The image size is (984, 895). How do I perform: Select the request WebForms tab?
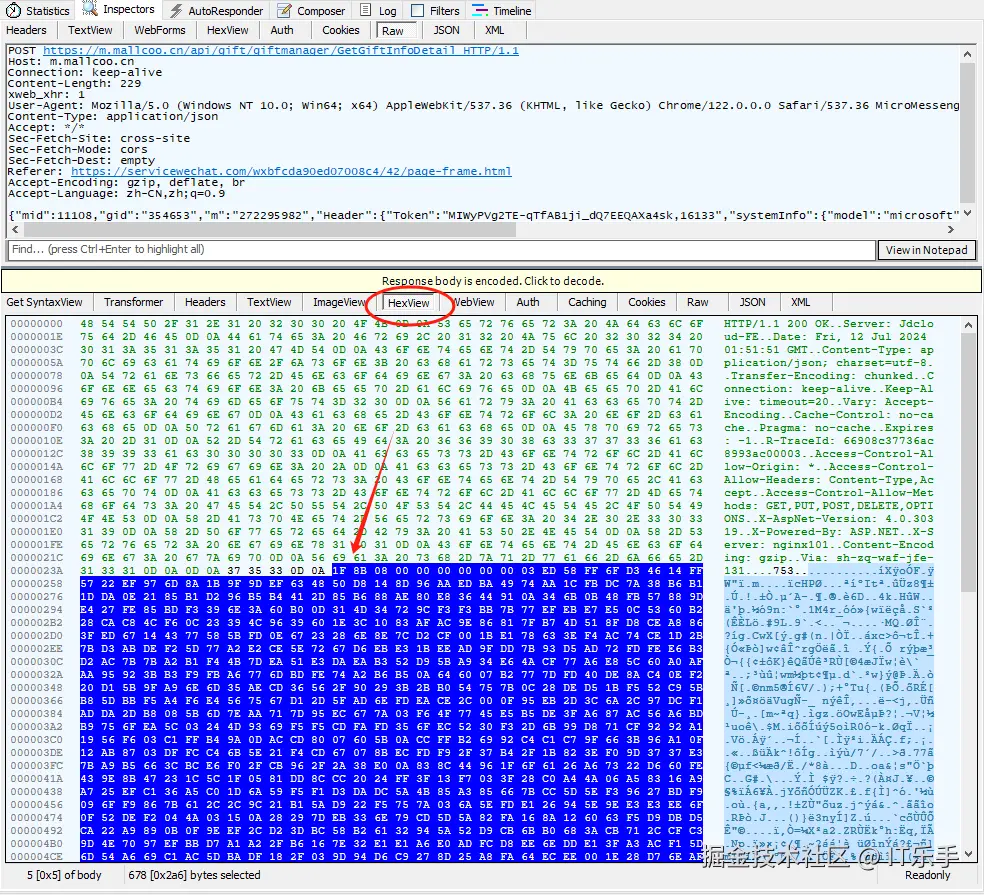click(x=160, y=30)
